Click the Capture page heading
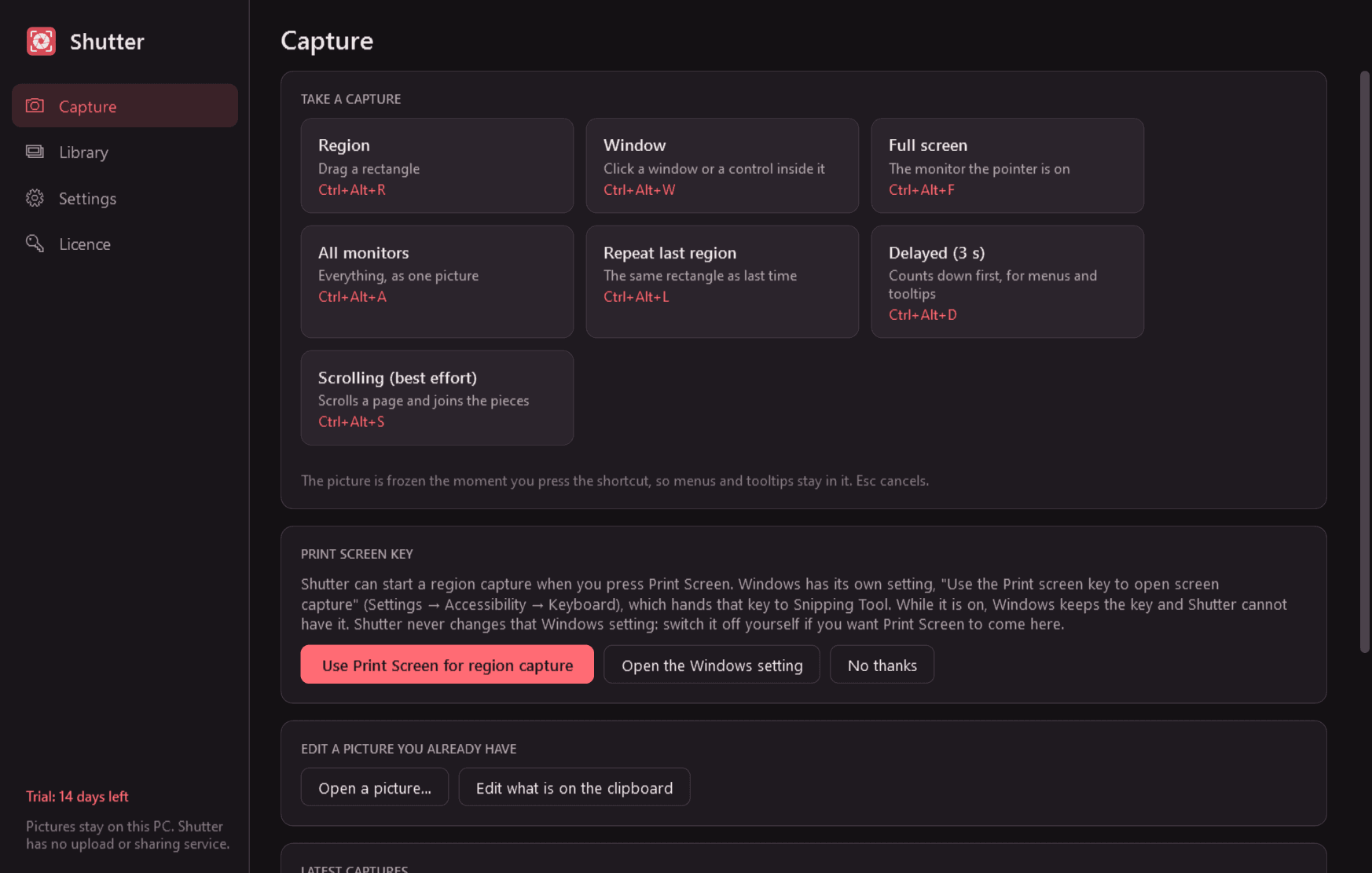 click(327, 41)
